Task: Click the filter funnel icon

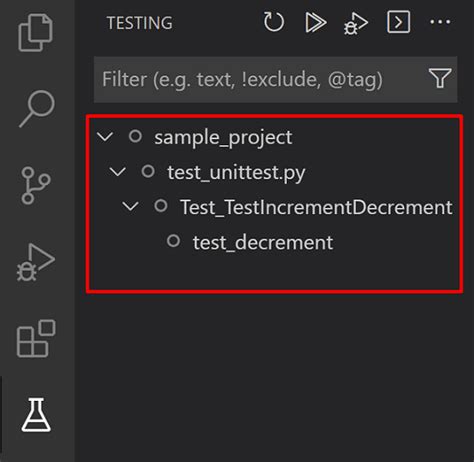Action: tap(440, 78)
